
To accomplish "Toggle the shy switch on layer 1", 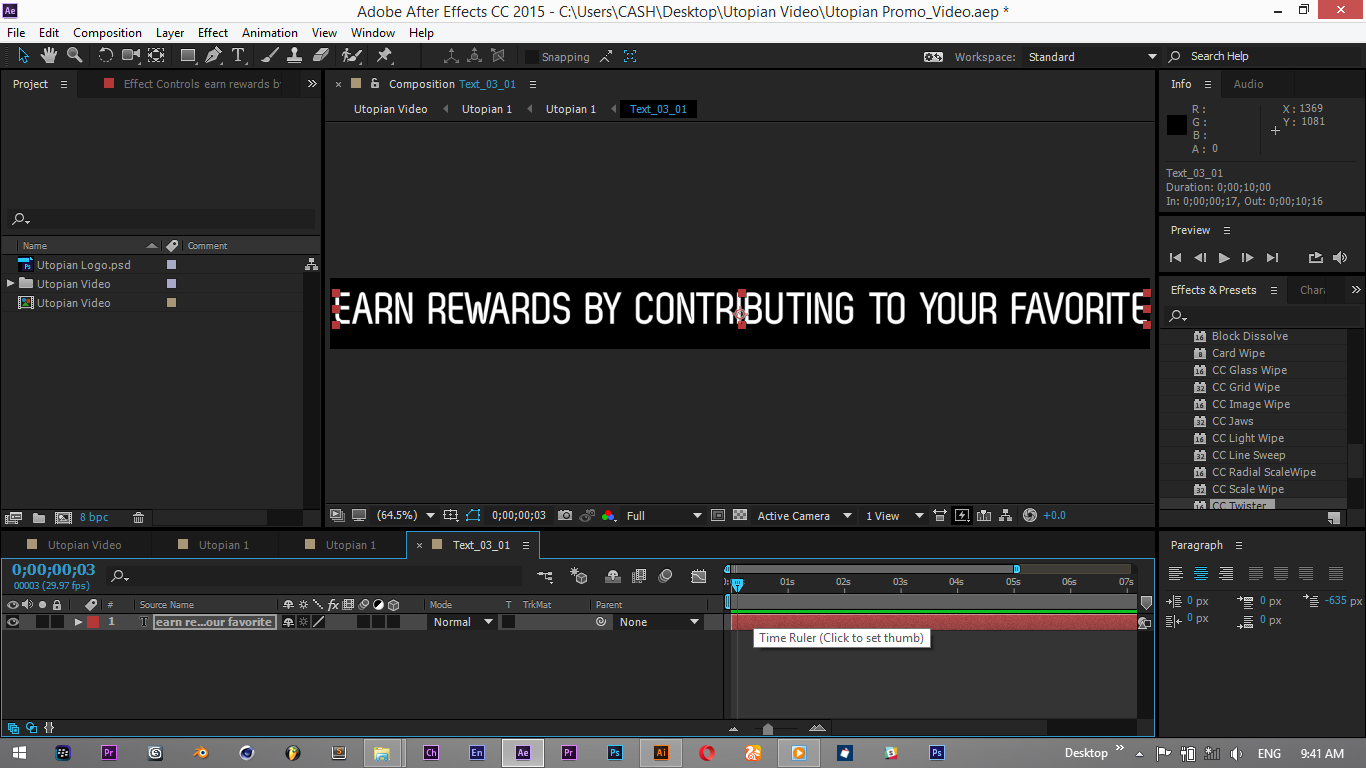I will [289, 622].
